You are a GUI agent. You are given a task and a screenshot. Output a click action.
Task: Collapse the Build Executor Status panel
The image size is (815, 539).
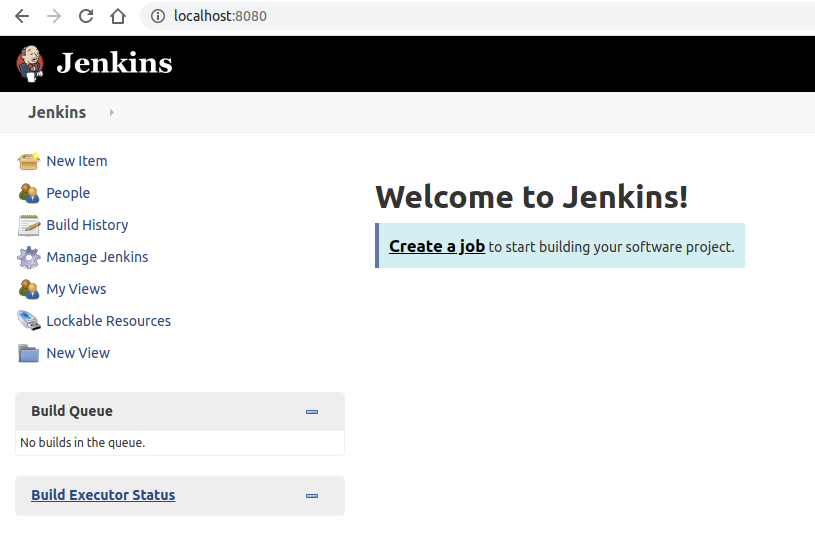(x=312, y=495)
